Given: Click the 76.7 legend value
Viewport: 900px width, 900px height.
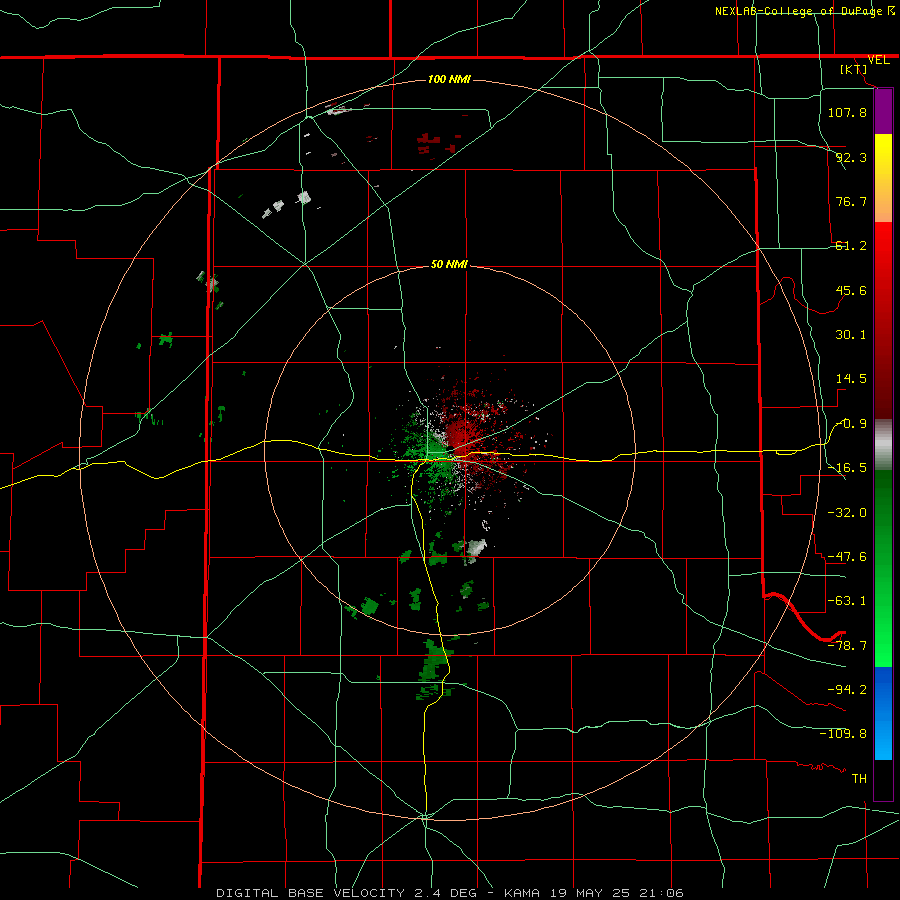Looking at the screenshot, I should click(851, 201).
